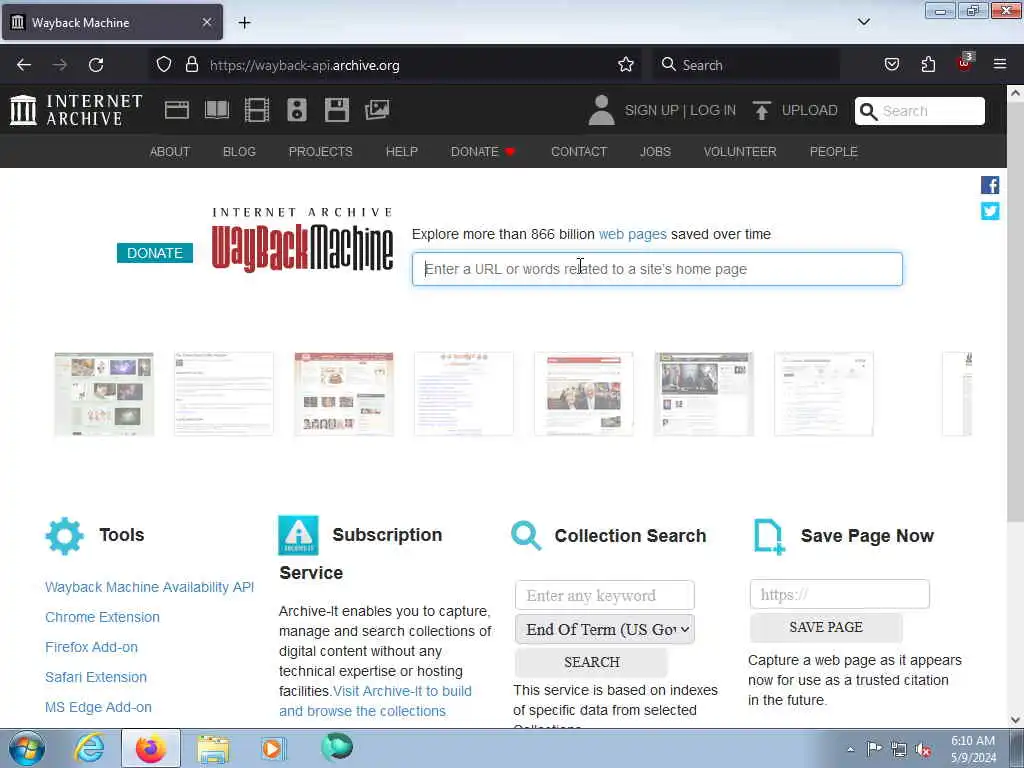Open the Extensions puzzle icon
The image size is (1024, 768).
click(928, 65)
